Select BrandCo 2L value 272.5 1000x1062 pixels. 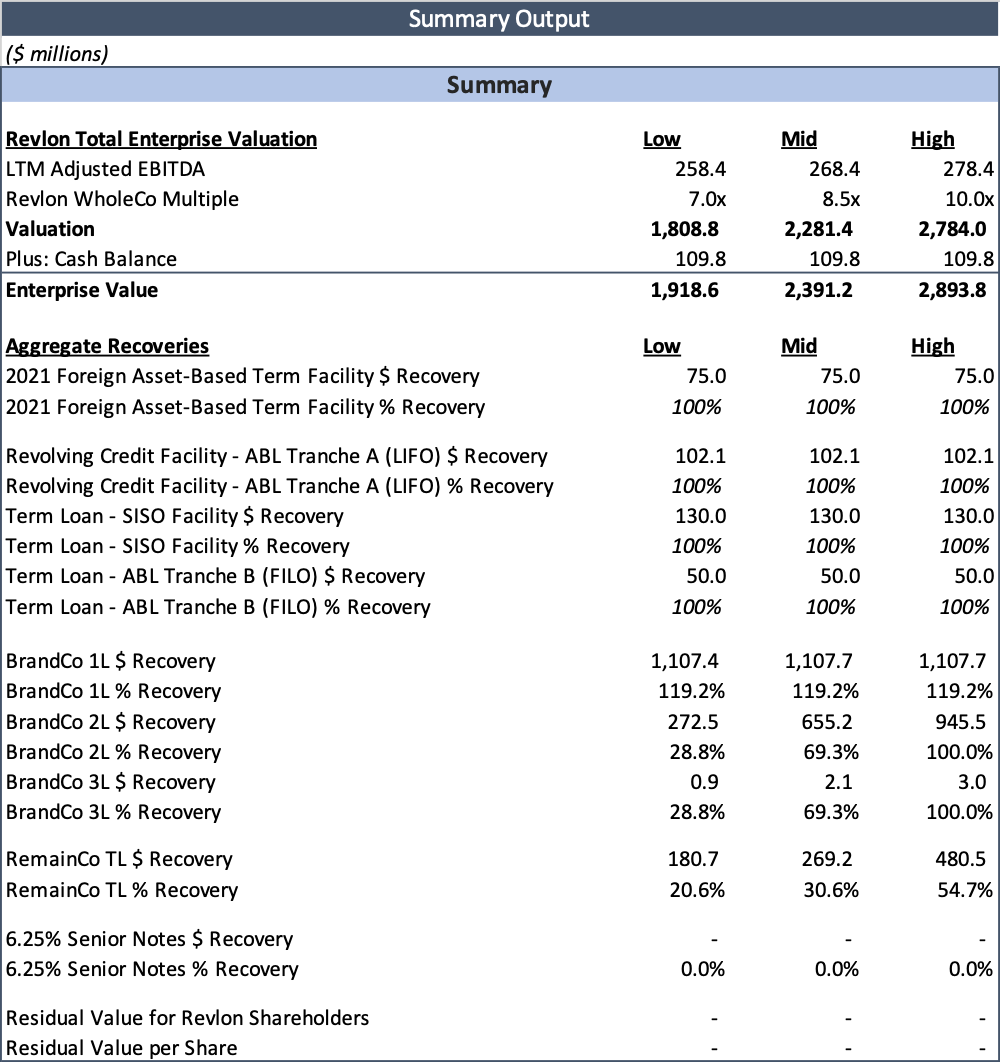point(692,722)
